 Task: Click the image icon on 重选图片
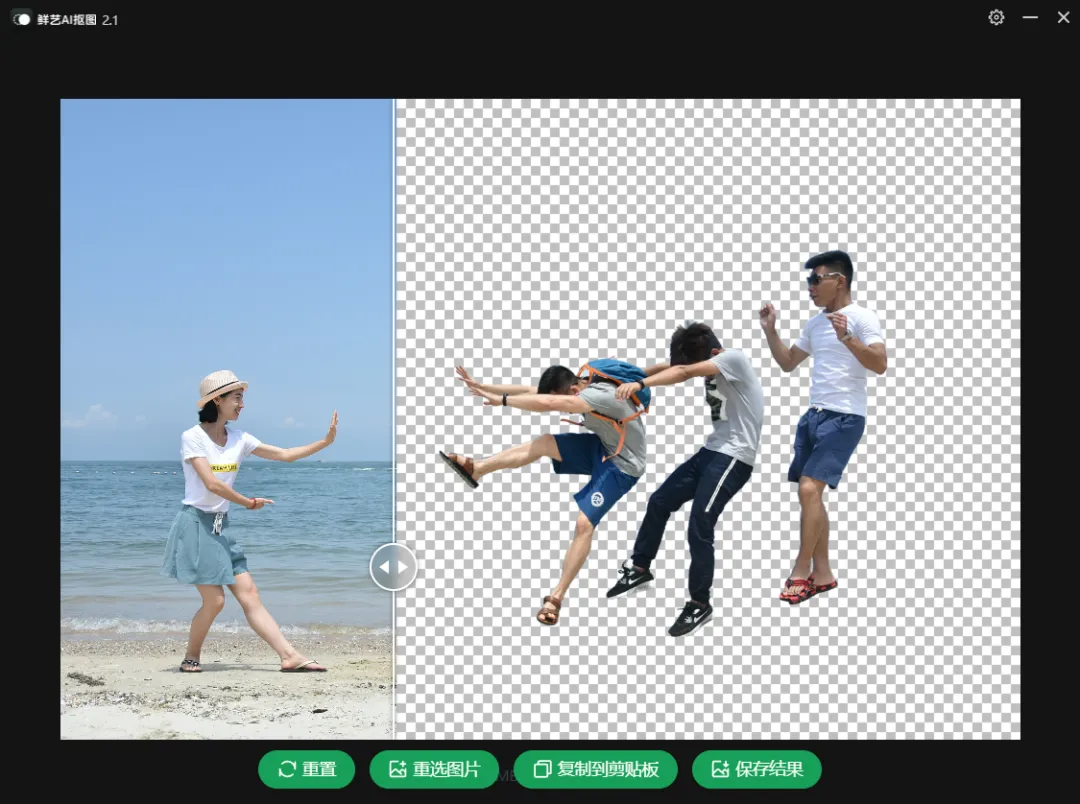[398, 769]
